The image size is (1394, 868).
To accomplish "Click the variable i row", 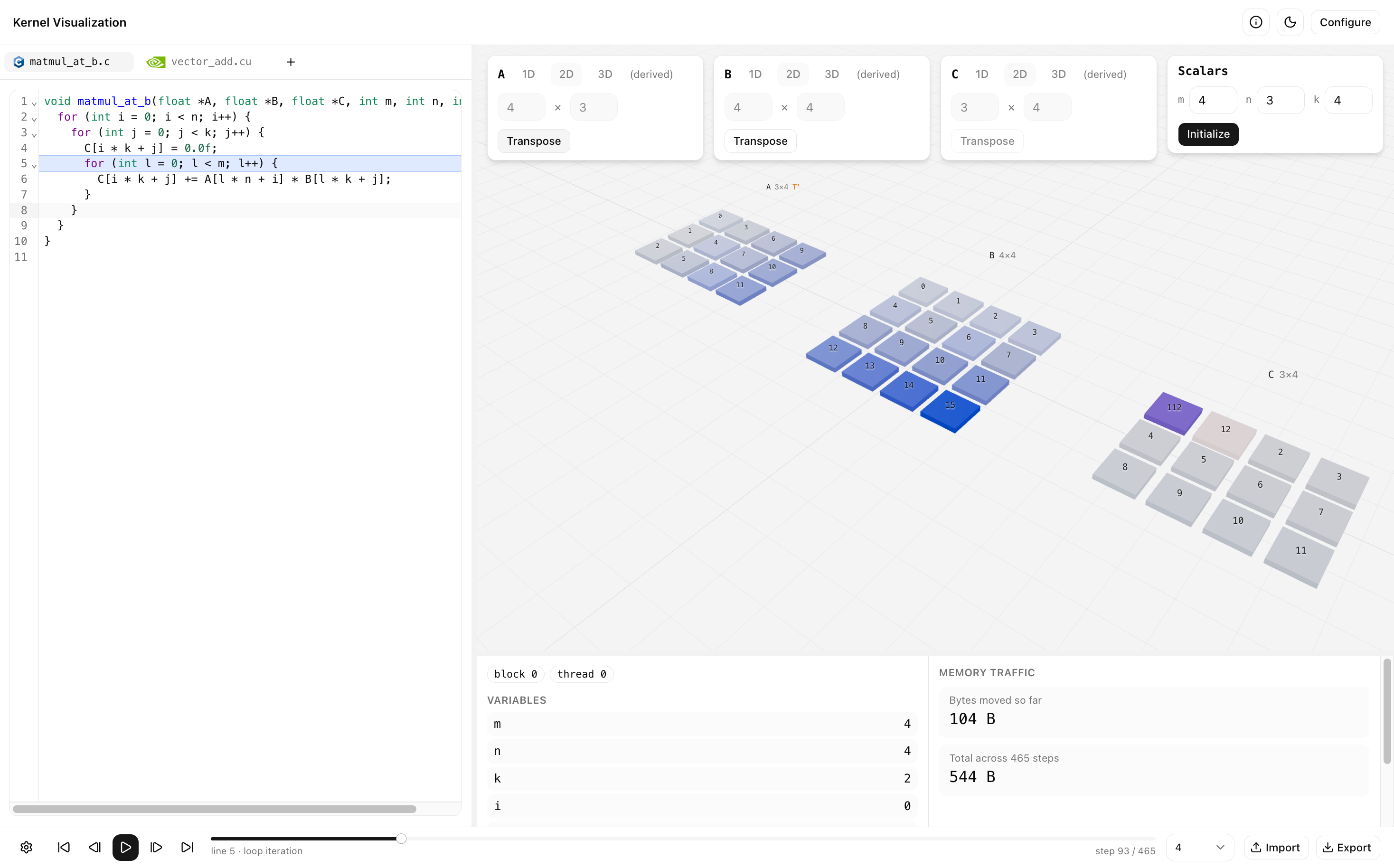I will [x=702, y=805].
